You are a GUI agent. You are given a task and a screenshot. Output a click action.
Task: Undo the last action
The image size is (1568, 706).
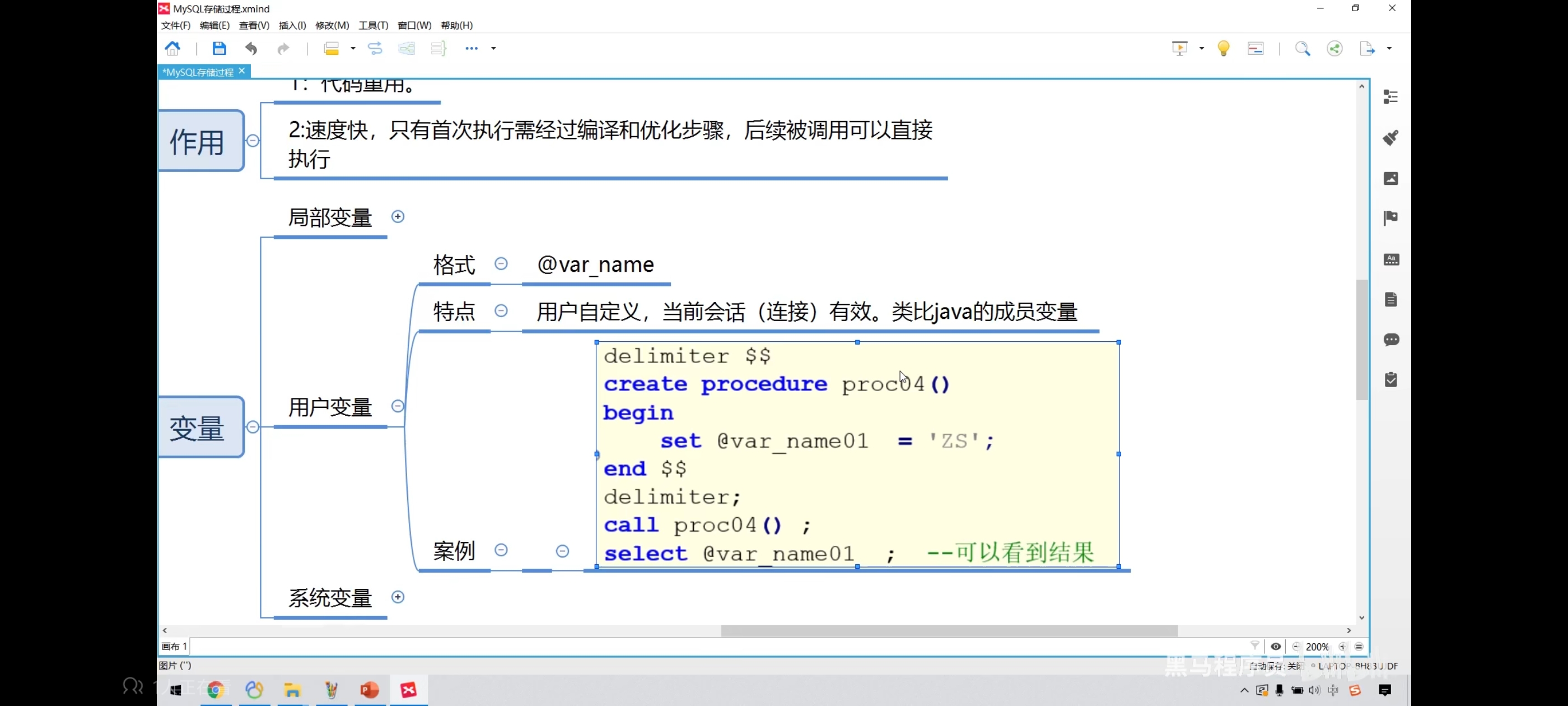point(251,48)
